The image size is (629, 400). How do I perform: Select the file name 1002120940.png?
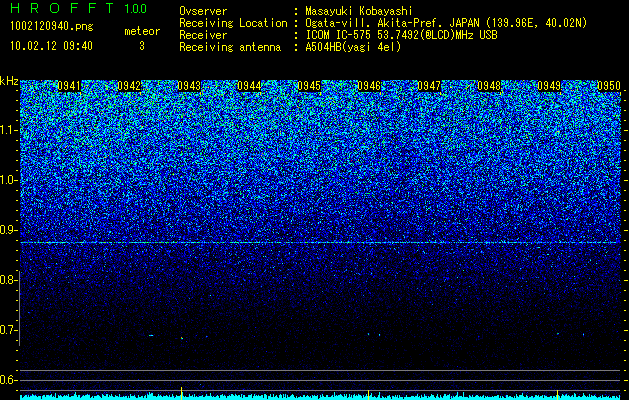(x=51, y=27)
